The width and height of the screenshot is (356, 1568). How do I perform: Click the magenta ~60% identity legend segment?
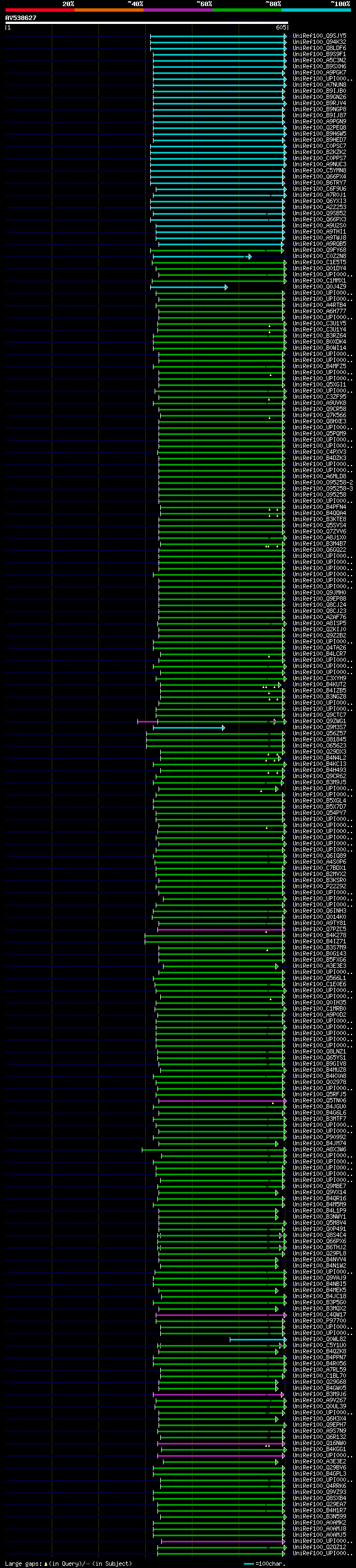(179, 10)
